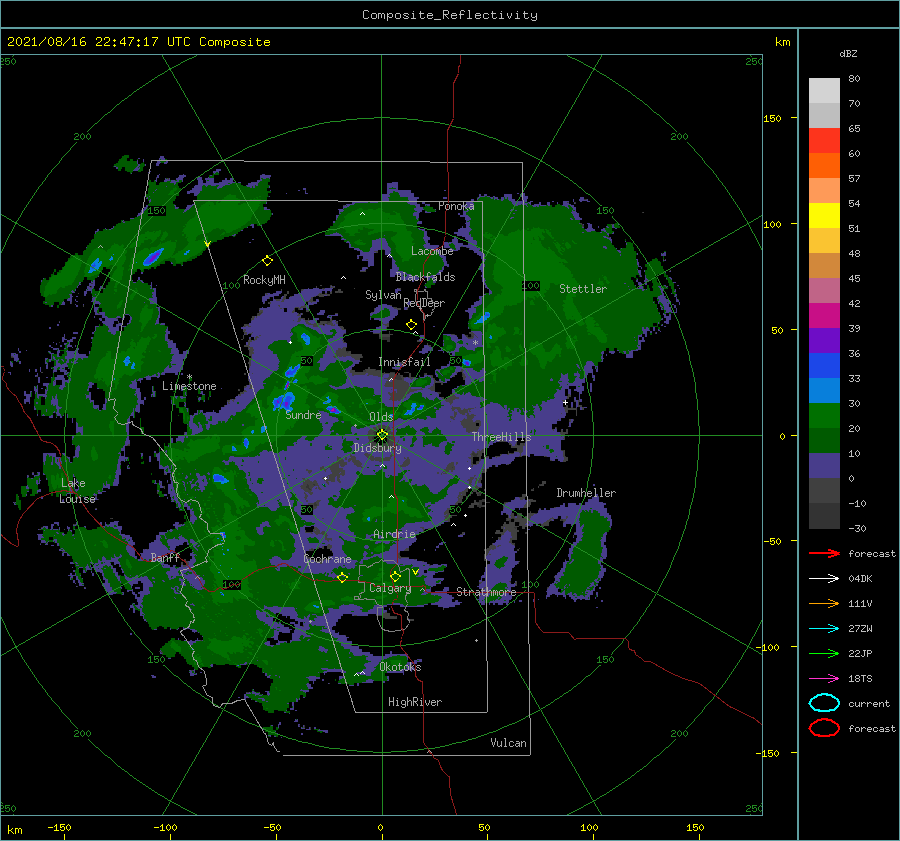
Task: Click the Lake Louise label
Action: (78, 491)
